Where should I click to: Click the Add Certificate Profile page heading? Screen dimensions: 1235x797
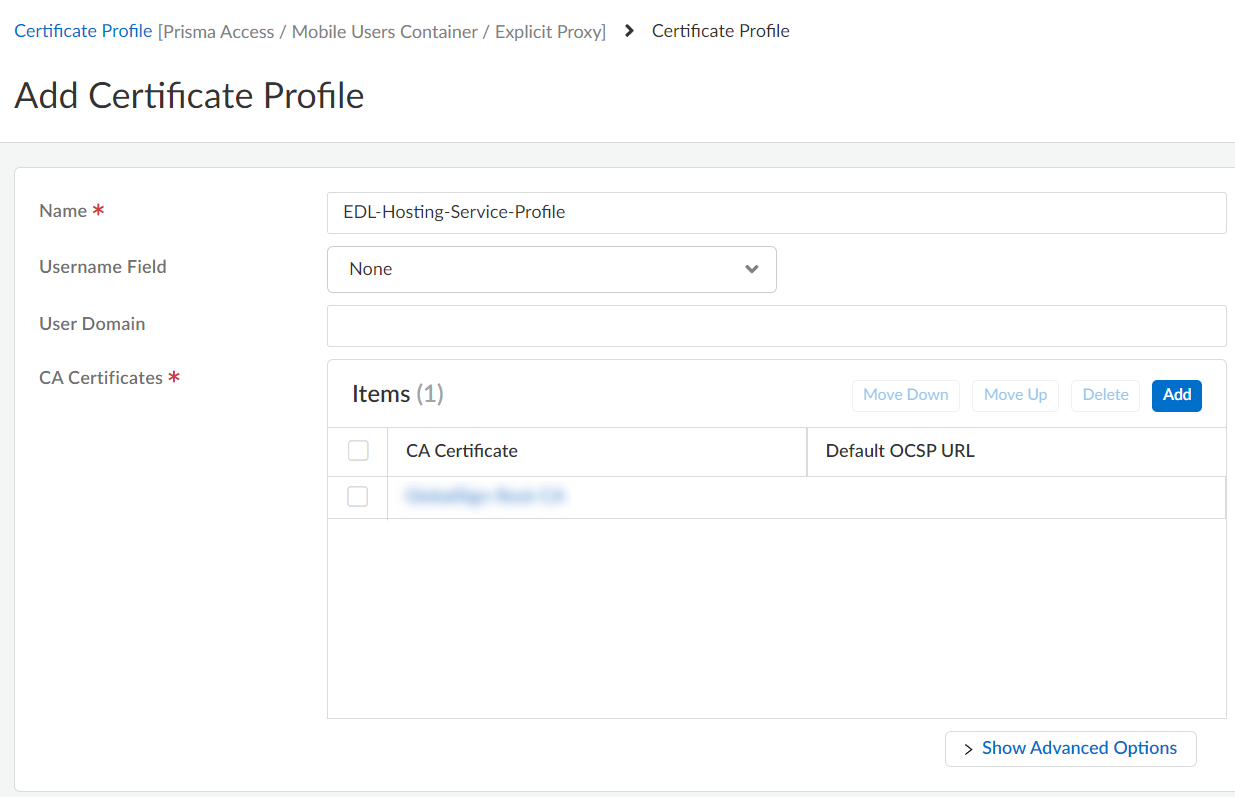[189, 96]
